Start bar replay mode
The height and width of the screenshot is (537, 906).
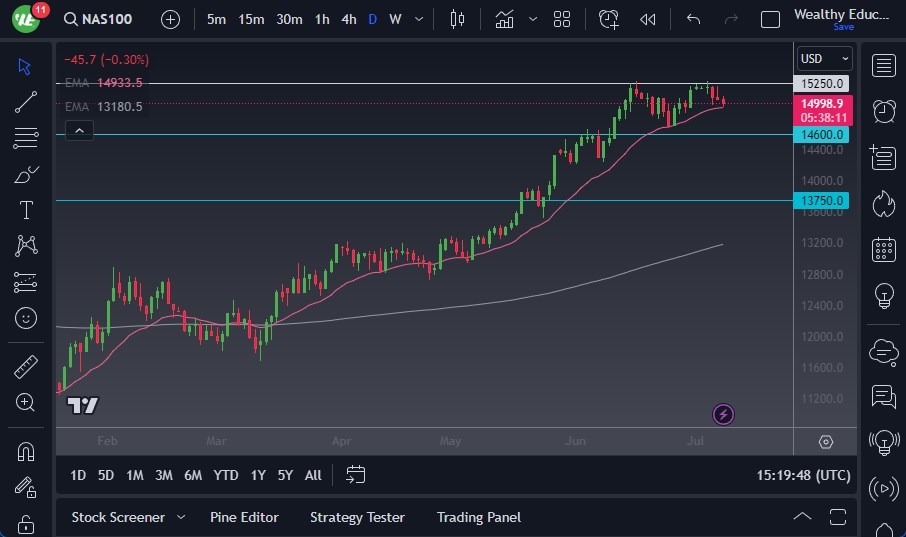click(x=647, y=20)
